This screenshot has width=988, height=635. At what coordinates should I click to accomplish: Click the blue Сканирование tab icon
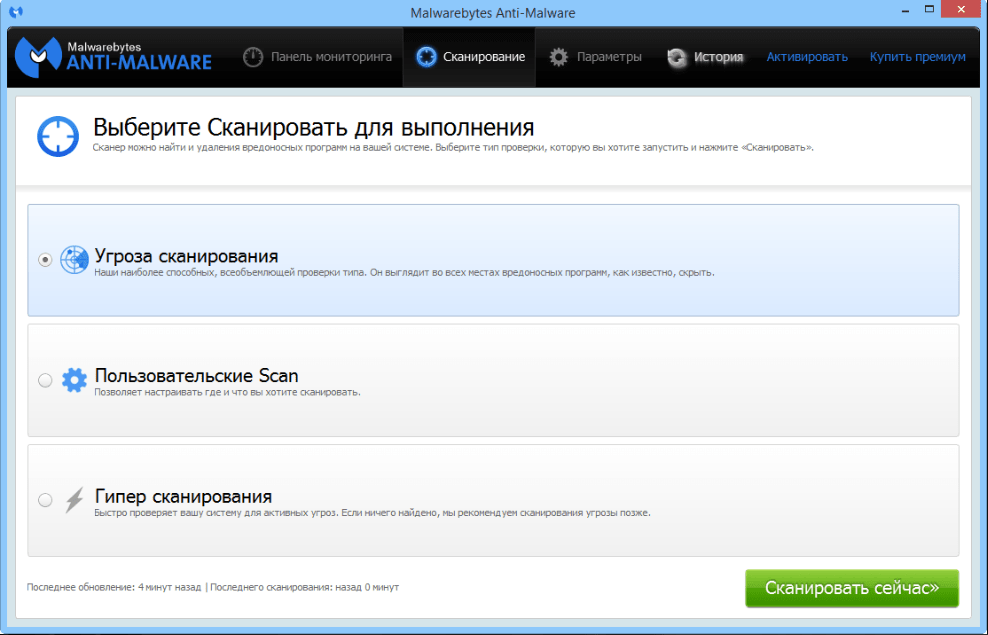click(x=427, y=57)
